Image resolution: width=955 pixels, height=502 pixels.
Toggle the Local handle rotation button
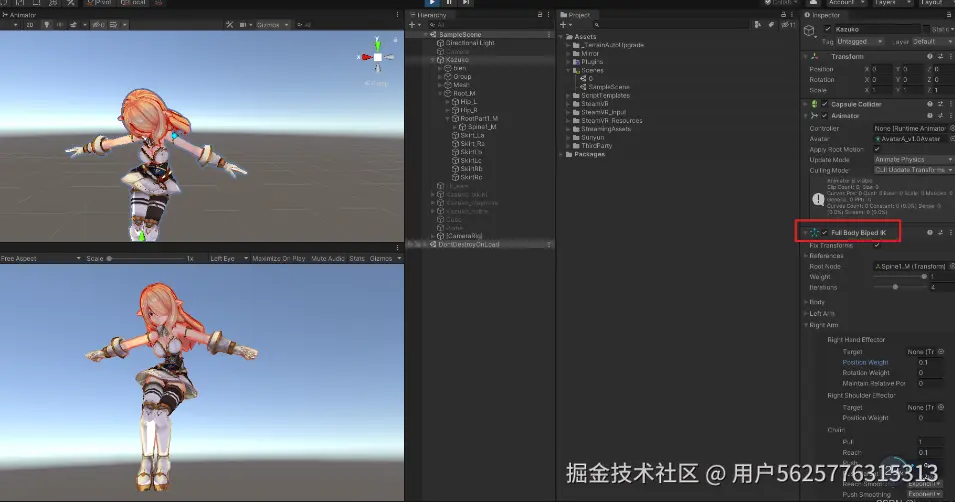click(134, 2)
